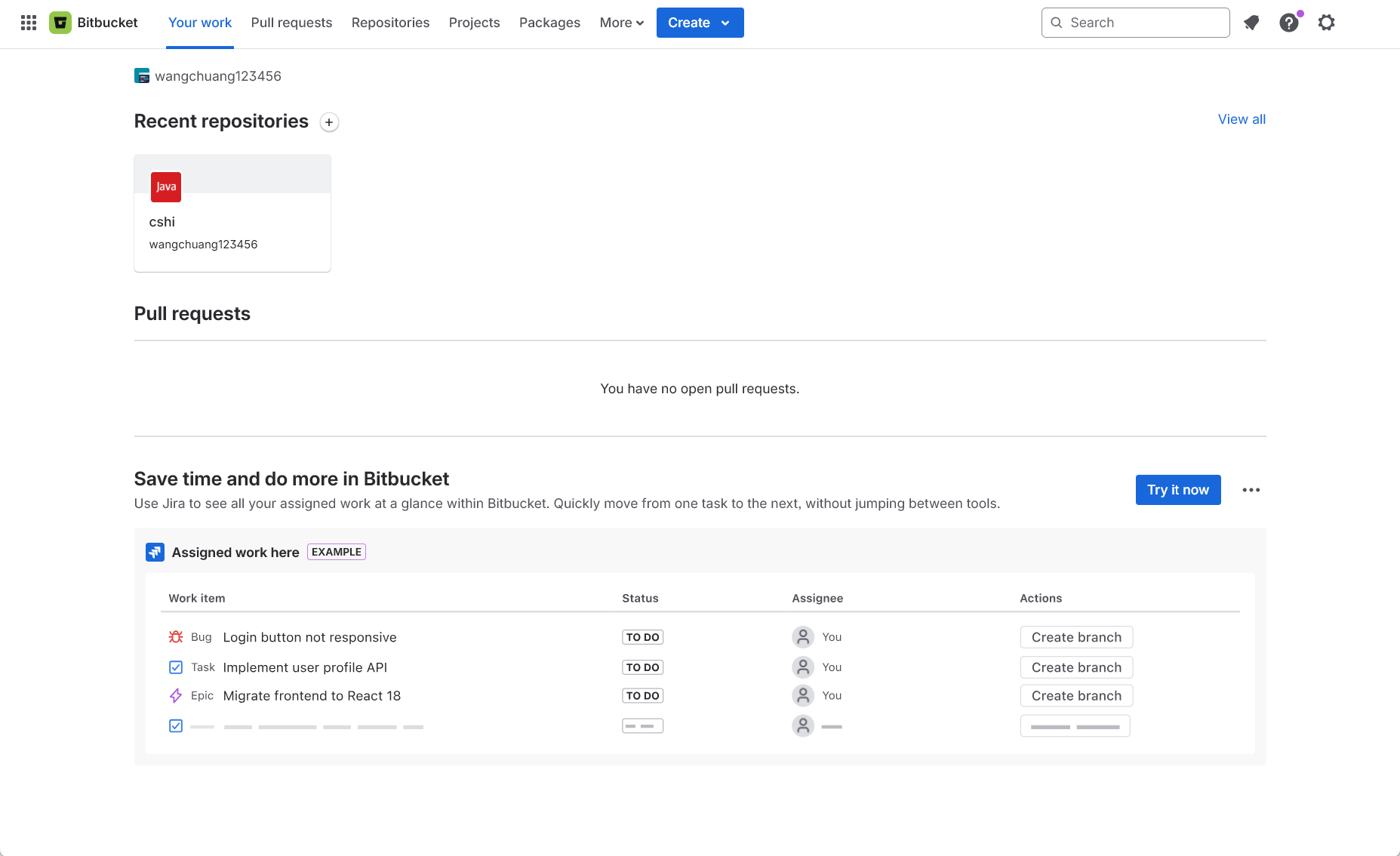Click the Jira icon beside Assigned work here
The width and height of the screenshot is (1400, 856).
click(x=155, y=552)
